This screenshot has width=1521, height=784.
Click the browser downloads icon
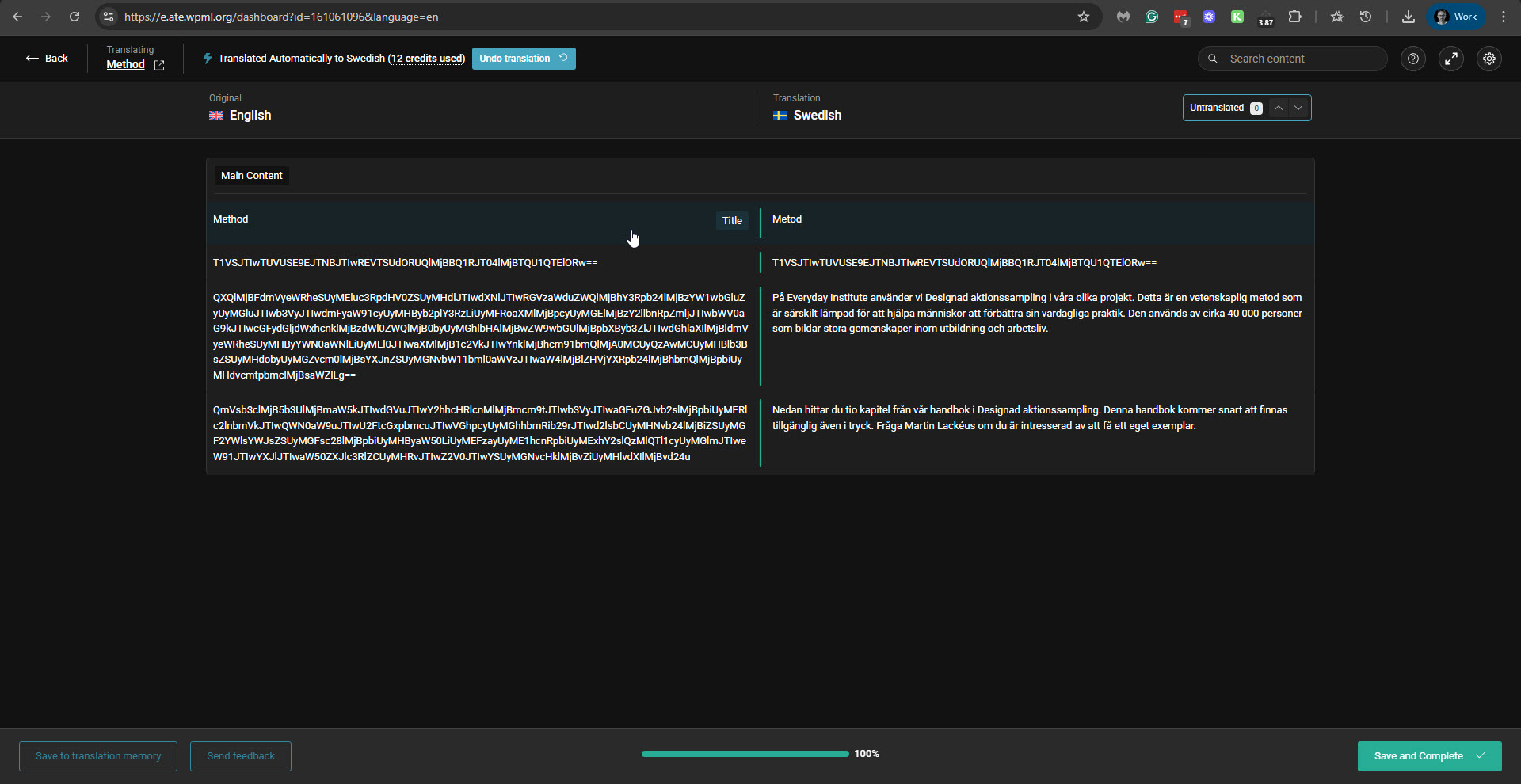click(1408, 17)
